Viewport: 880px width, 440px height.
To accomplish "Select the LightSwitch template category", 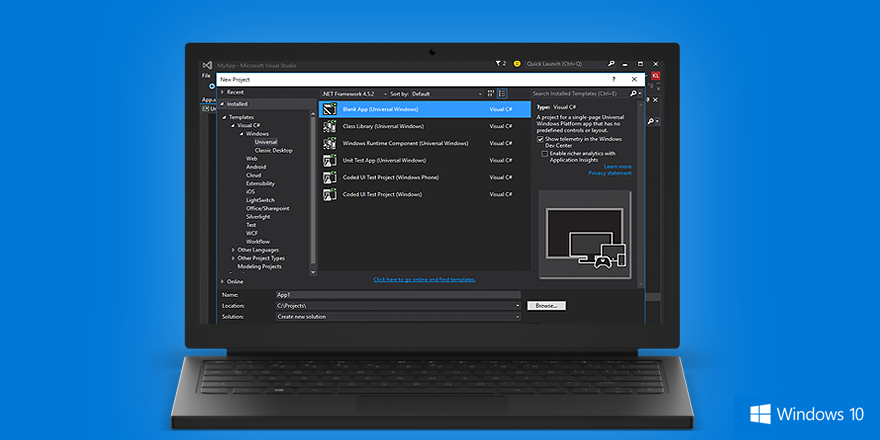I will tap(260, 200).
